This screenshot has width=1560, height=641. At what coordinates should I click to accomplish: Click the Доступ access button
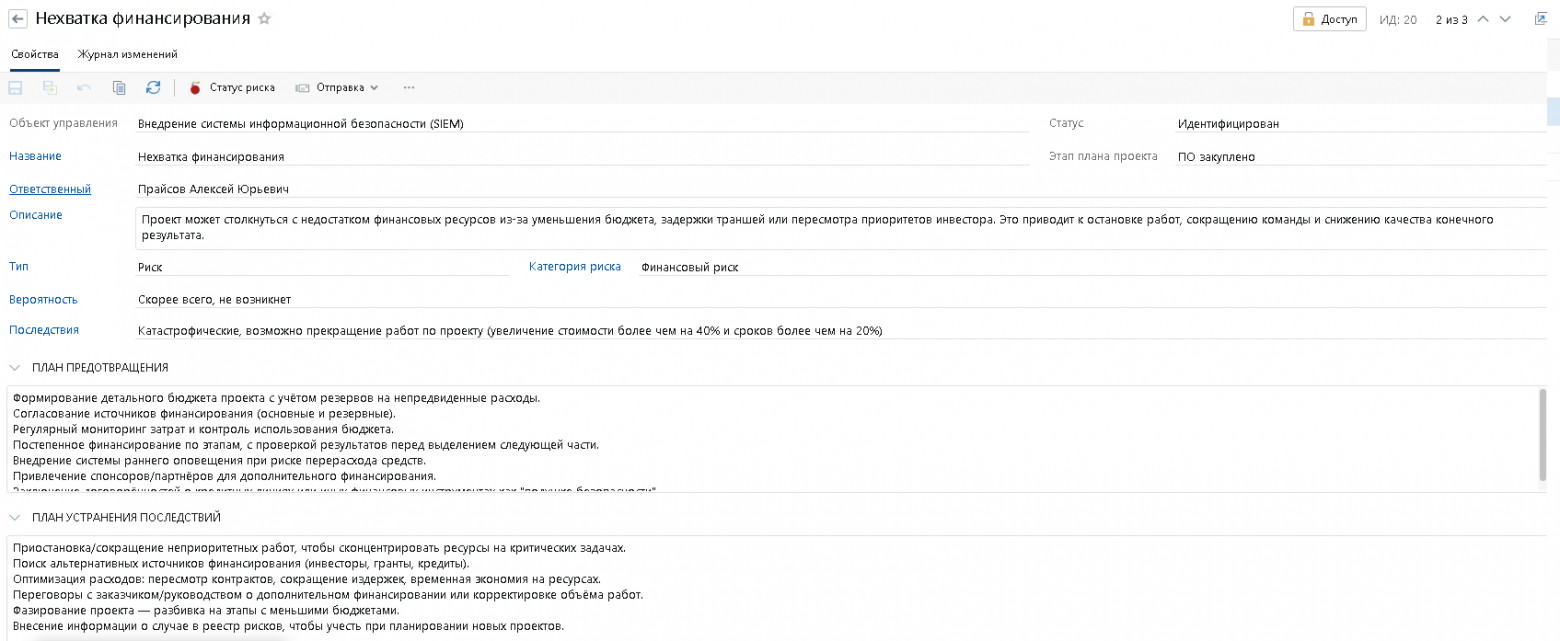[x=1329, y=19]
